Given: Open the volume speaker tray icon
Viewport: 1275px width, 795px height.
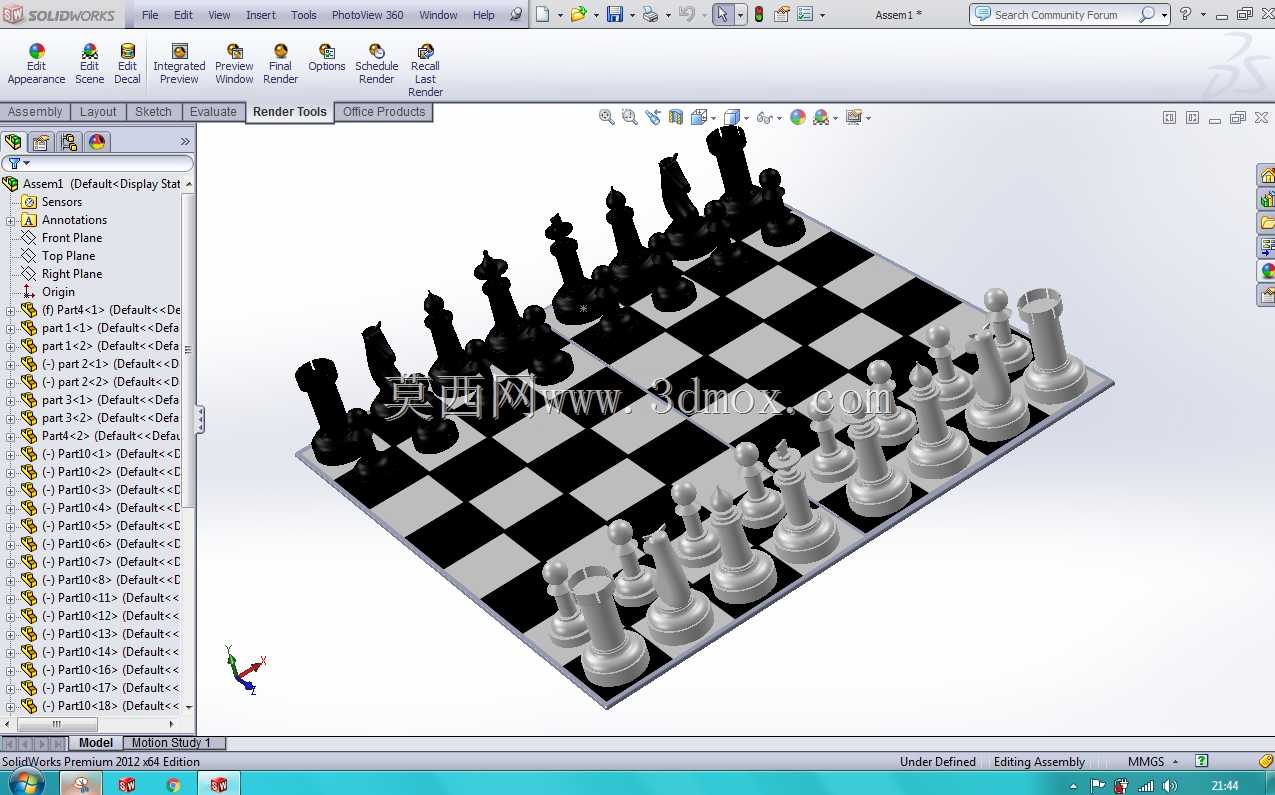Looking at the screenshot, I should pyautogui.click(x=1170, y=786).
